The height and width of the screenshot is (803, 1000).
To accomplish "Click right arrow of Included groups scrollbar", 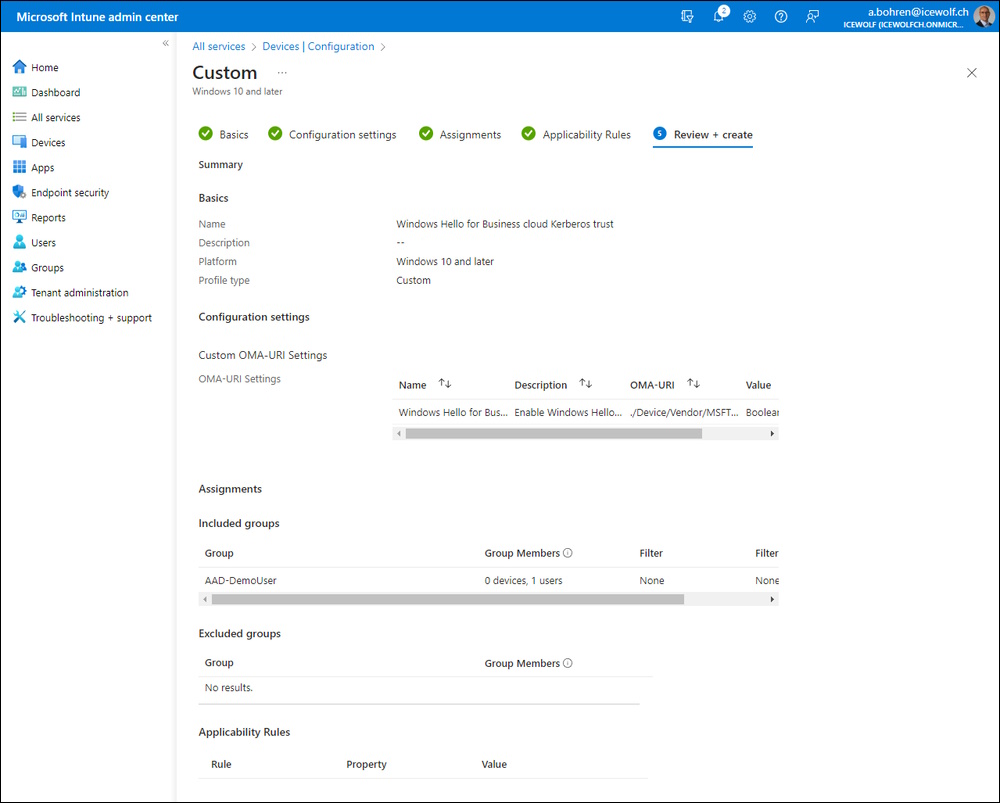I will pyautogui.click(x=772, y=600).
